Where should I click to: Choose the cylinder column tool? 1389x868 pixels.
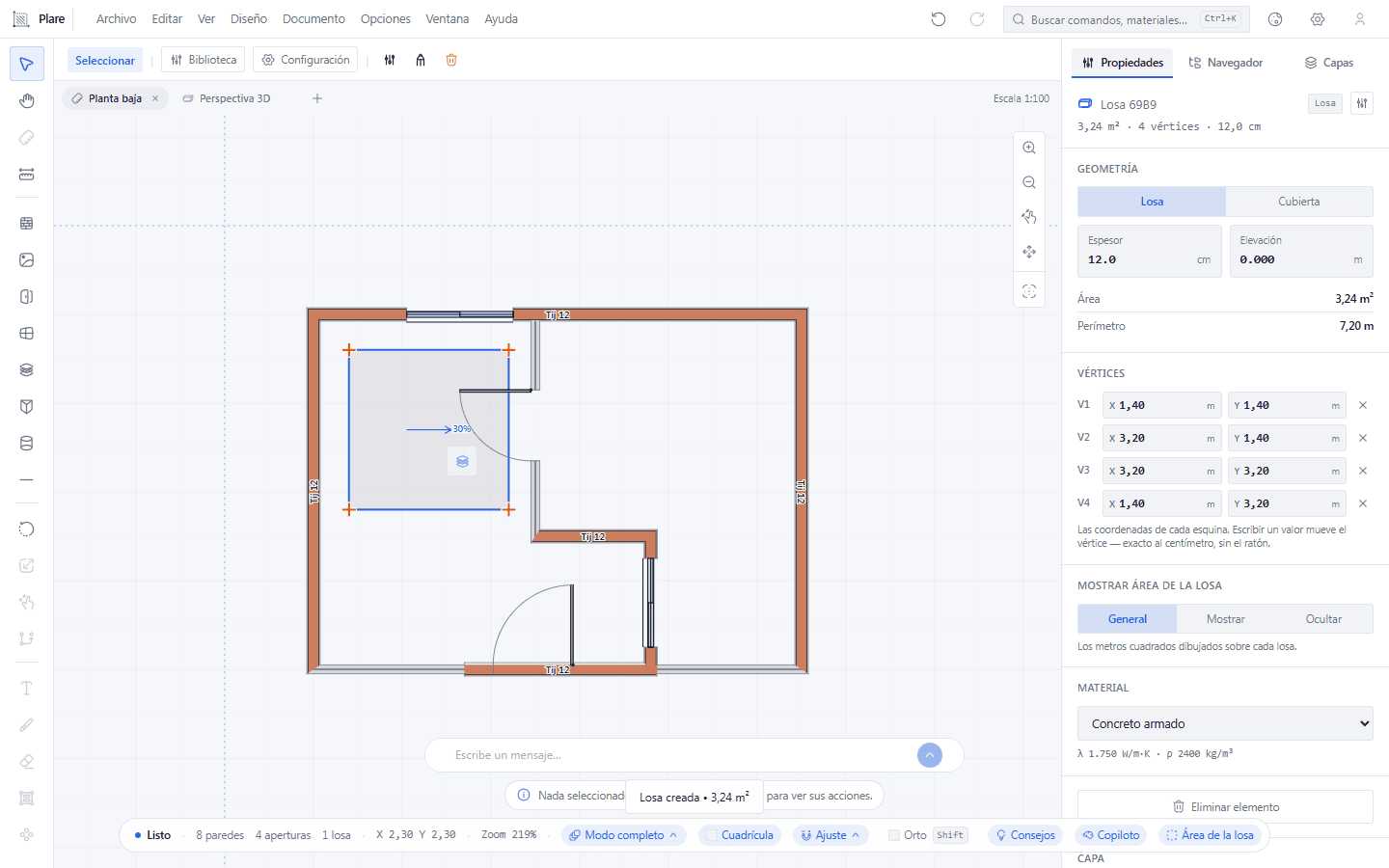pos(27,443)
